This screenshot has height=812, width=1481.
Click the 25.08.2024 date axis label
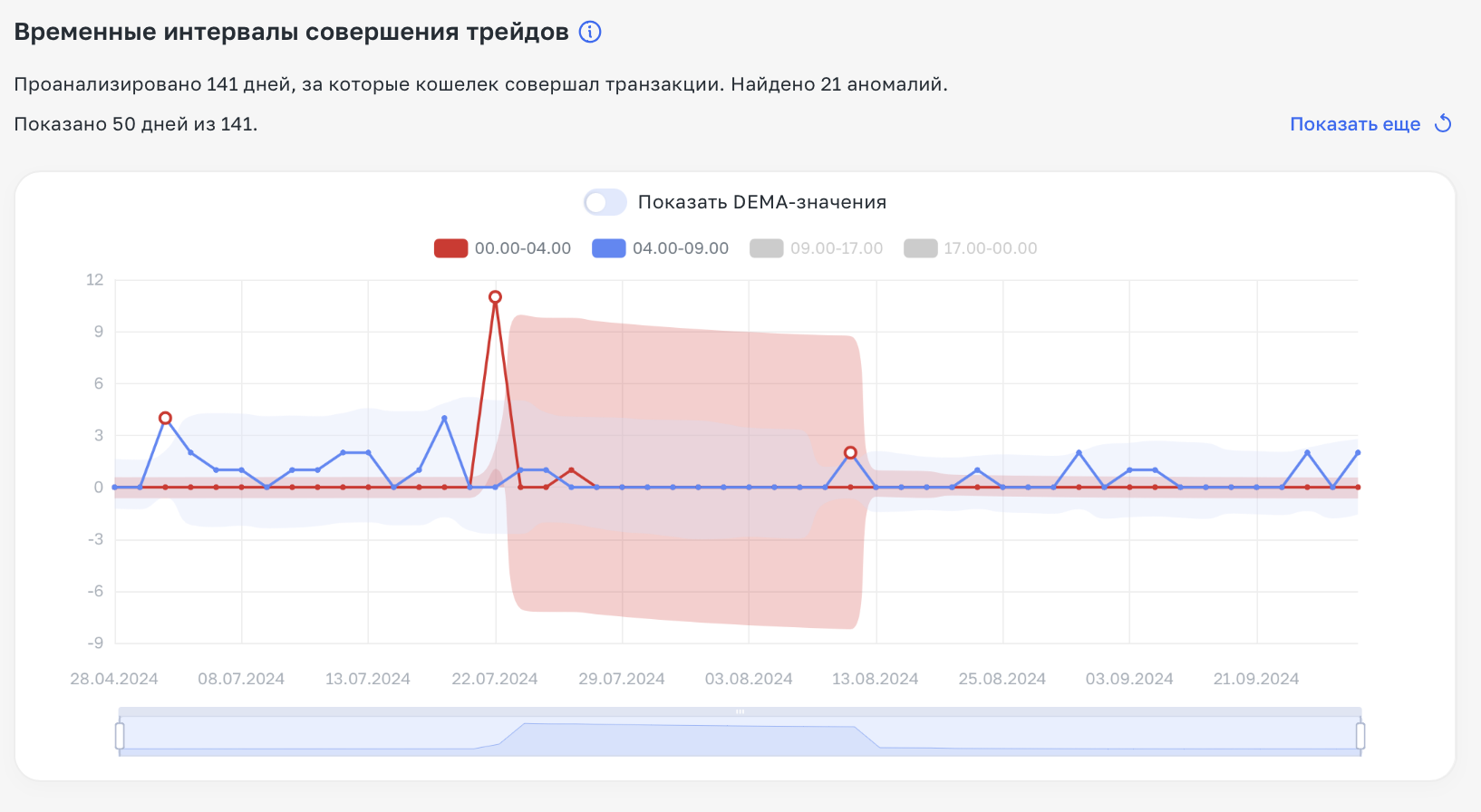[1002, 679]
